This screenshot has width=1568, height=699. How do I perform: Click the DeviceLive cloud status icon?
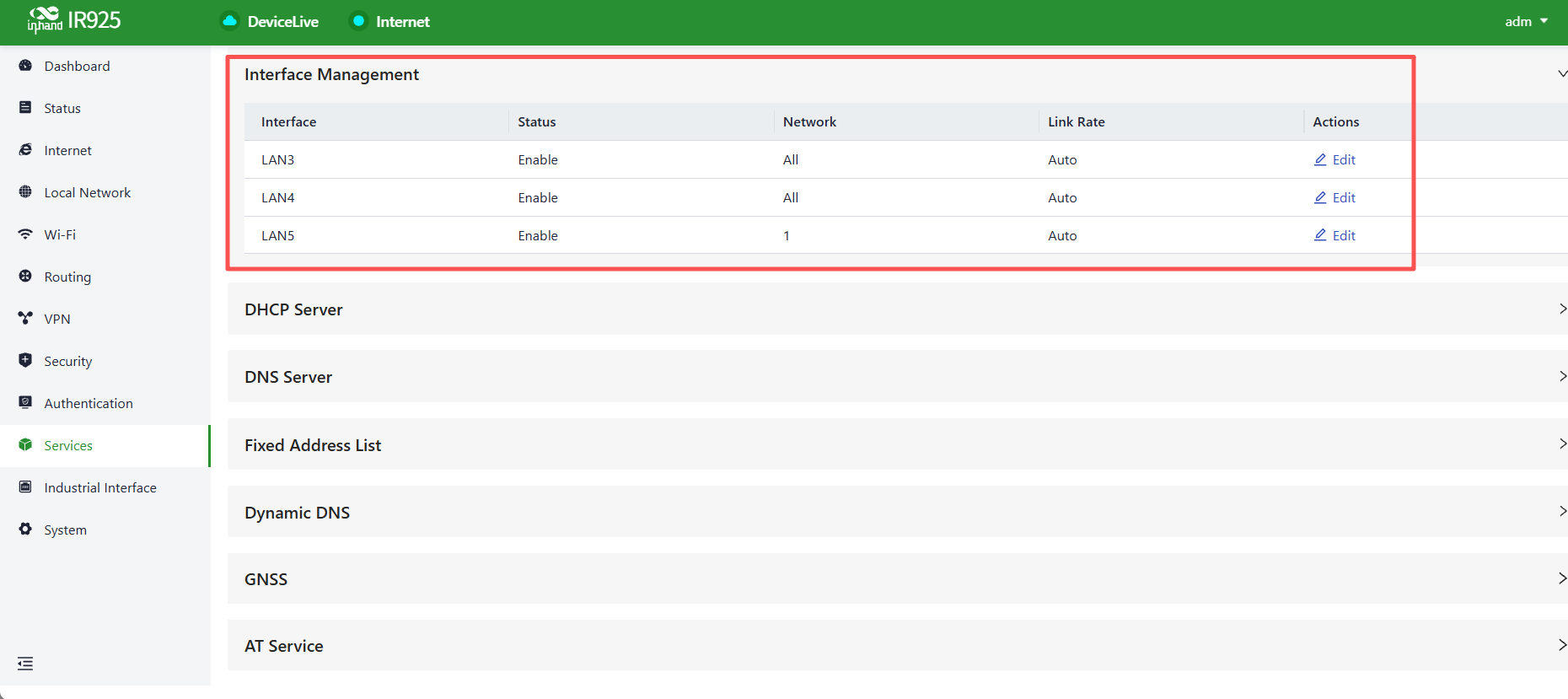[x=229, y=21]
